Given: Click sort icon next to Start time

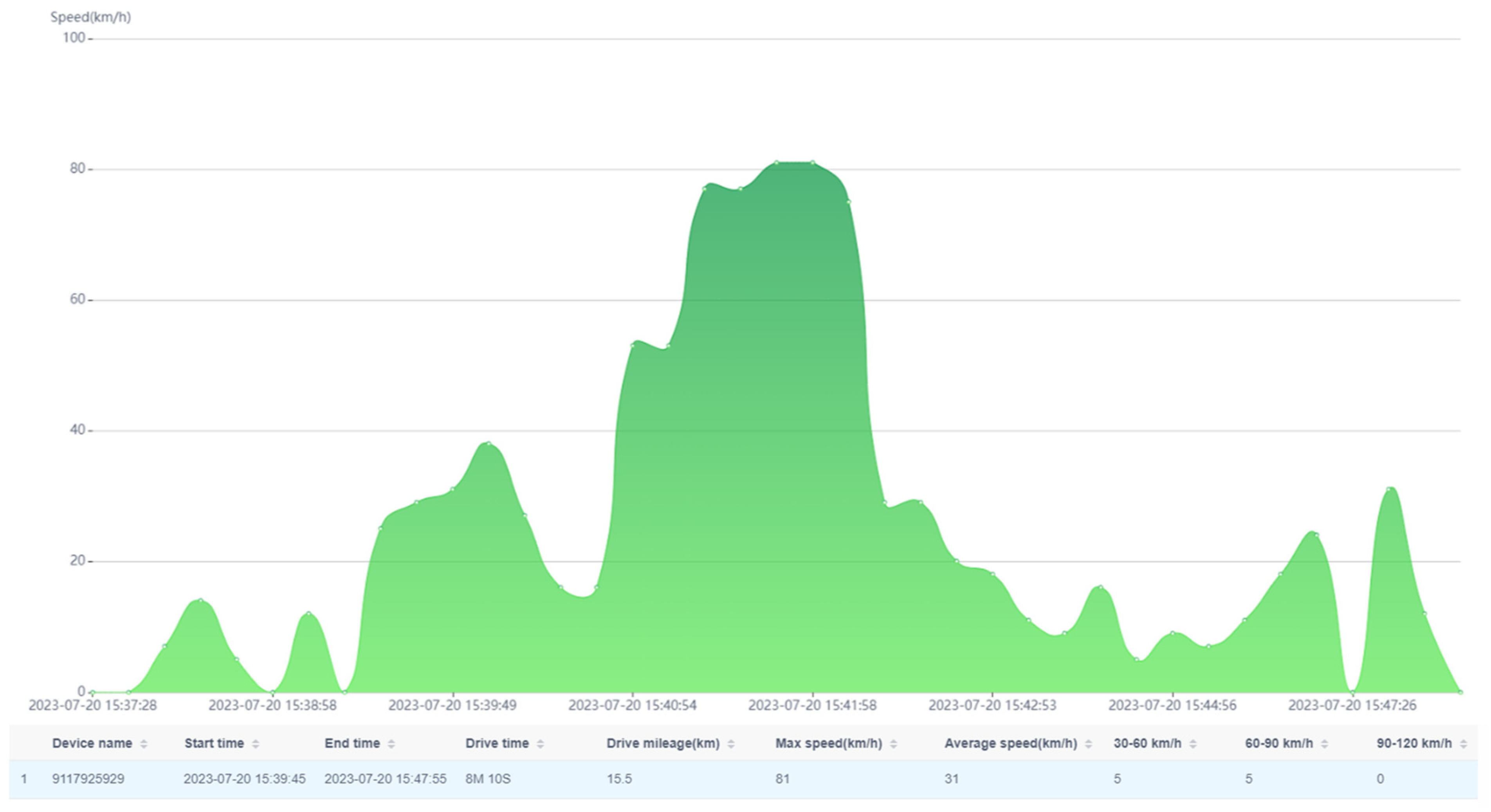Looking at the screenshot, I should click(255, 744).
